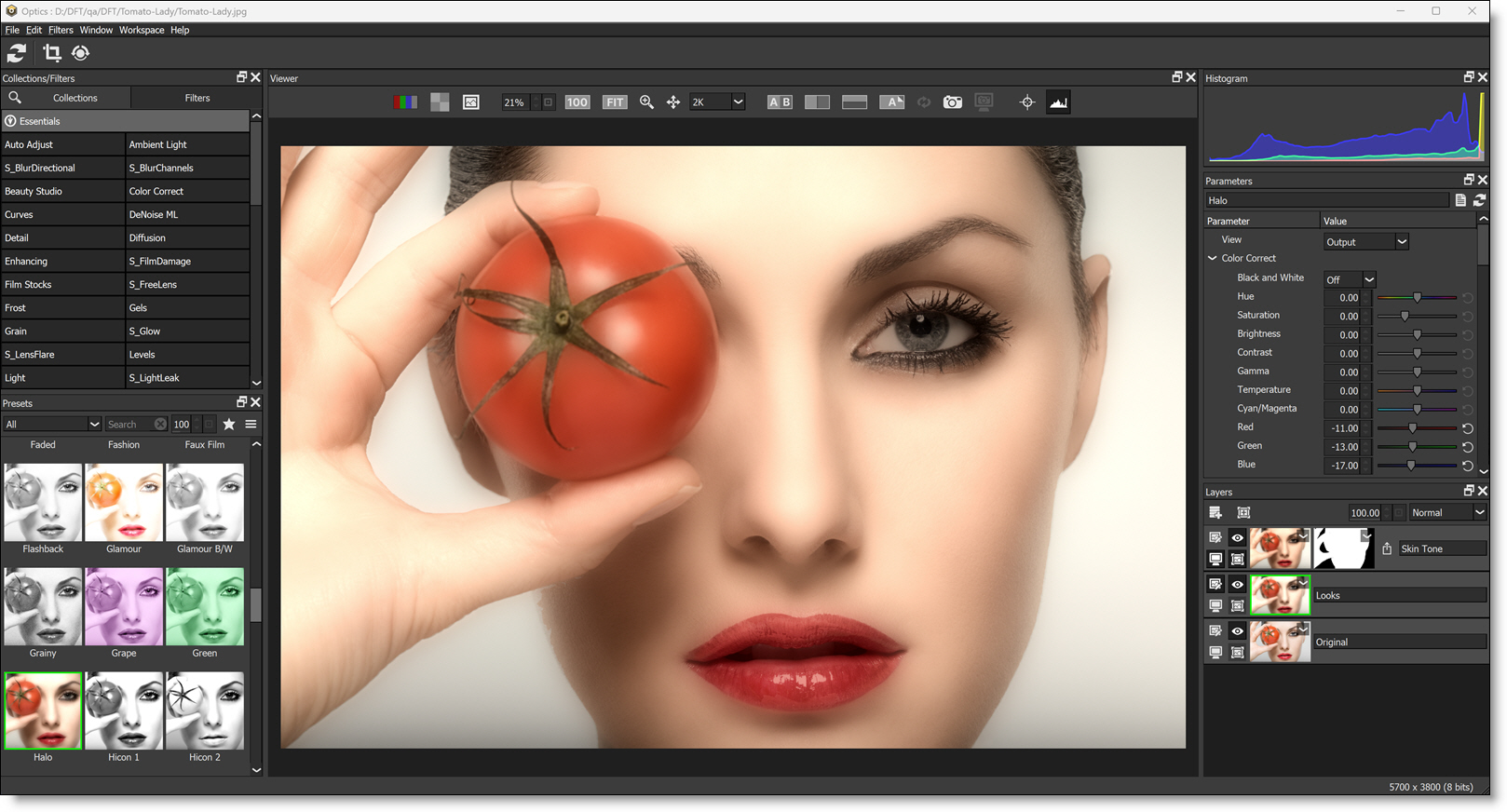Take a snapshot with the camera icon
This screenshot has width=1507, height=812.
click(952, 102)
